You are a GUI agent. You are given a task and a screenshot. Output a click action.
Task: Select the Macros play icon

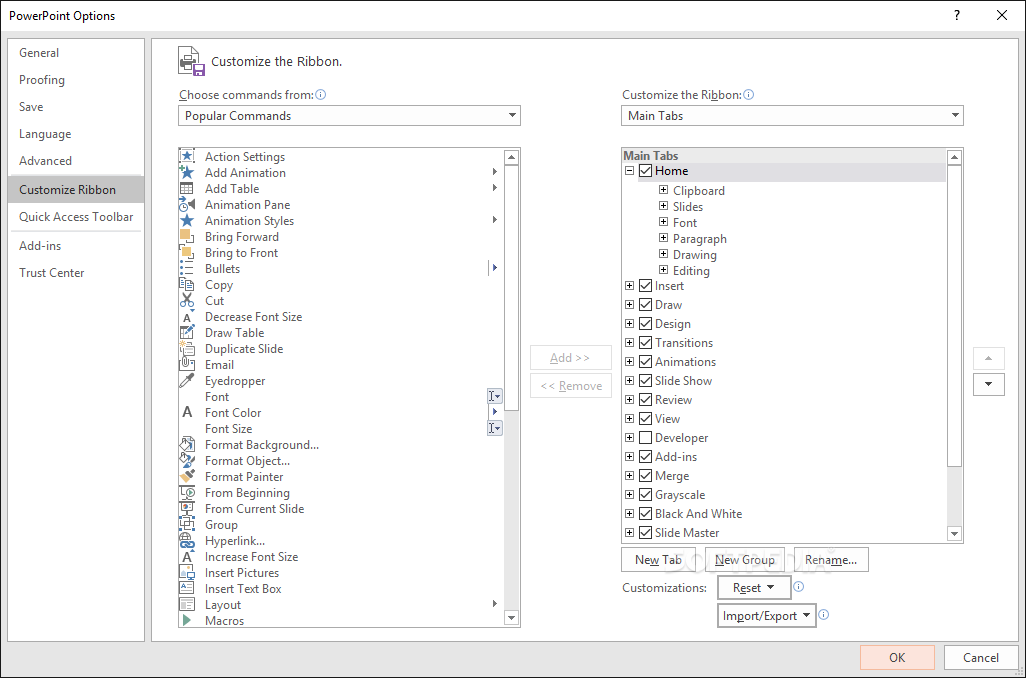(187, 620)
